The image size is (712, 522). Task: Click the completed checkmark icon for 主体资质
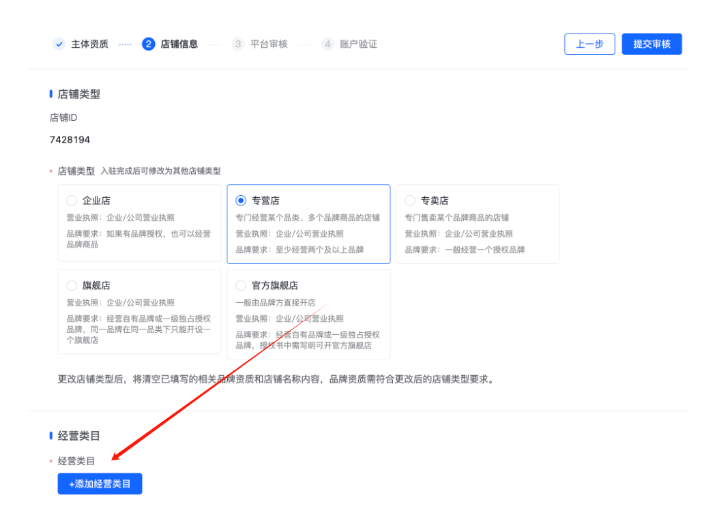(x=59, y=44)
